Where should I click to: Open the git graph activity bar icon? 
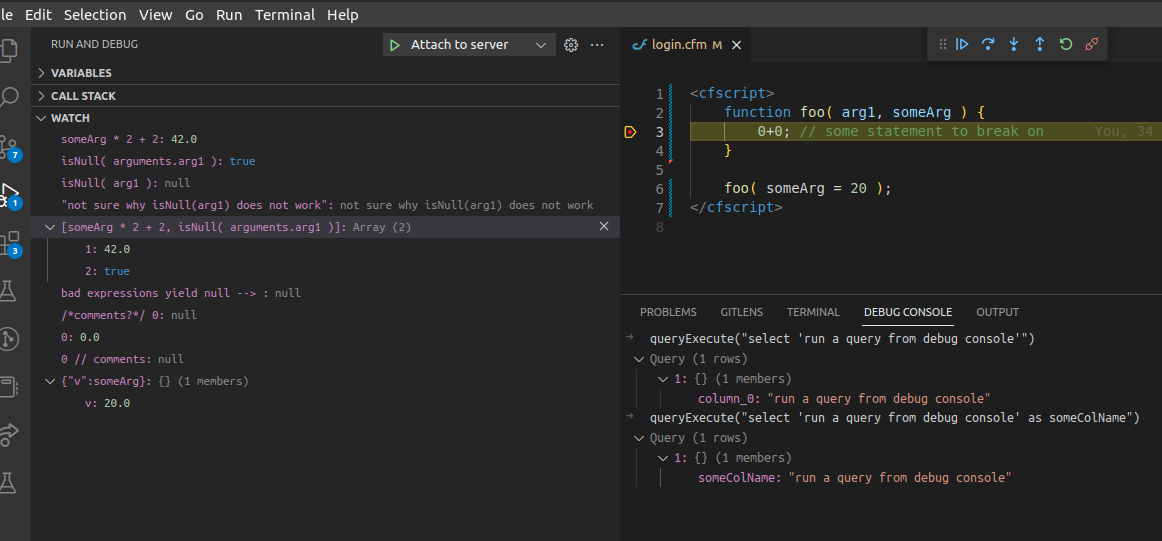(9, 339)
